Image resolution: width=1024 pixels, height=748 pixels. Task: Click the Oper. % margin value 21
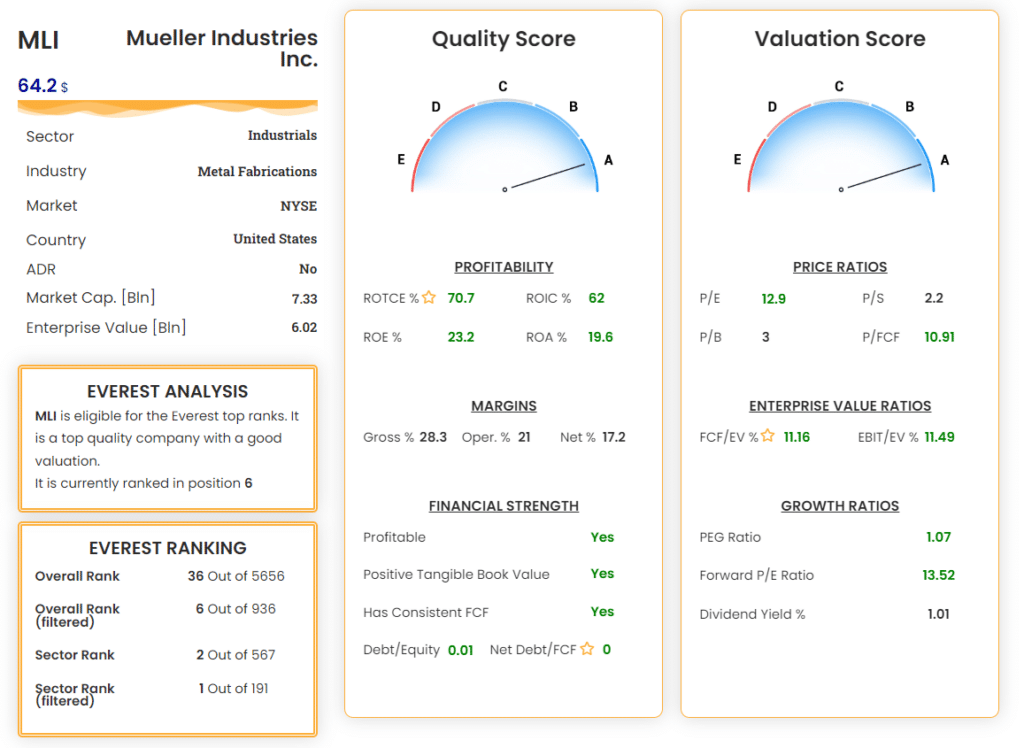coord(524,437)
